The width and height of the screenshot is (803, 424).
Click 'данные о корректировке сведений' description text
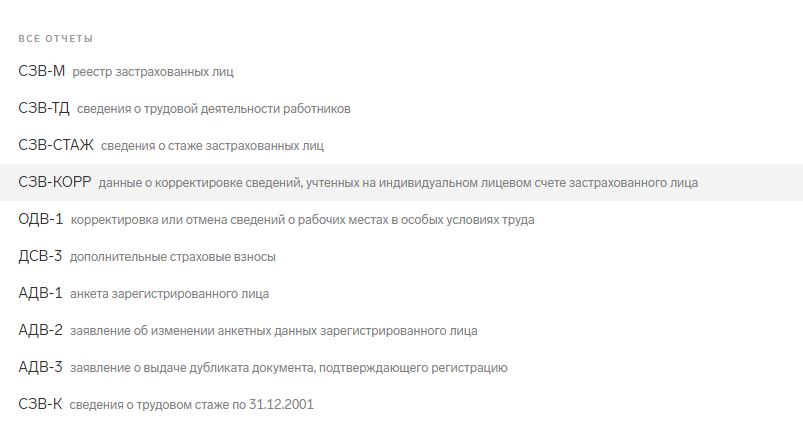coord(398,183)
